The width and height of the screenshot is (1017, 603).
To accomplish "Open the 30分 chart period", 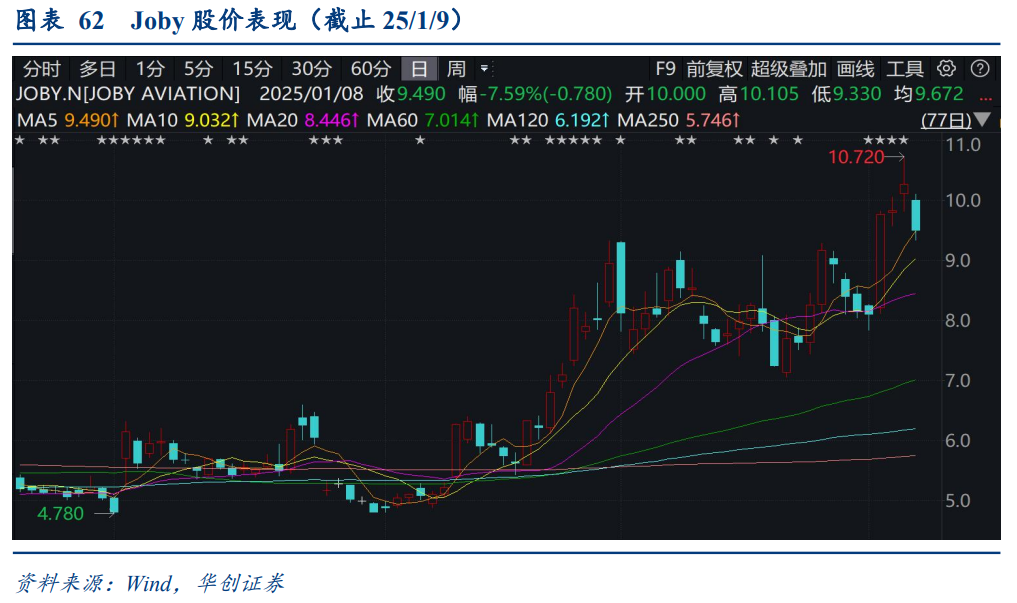I will click(311, 69).
